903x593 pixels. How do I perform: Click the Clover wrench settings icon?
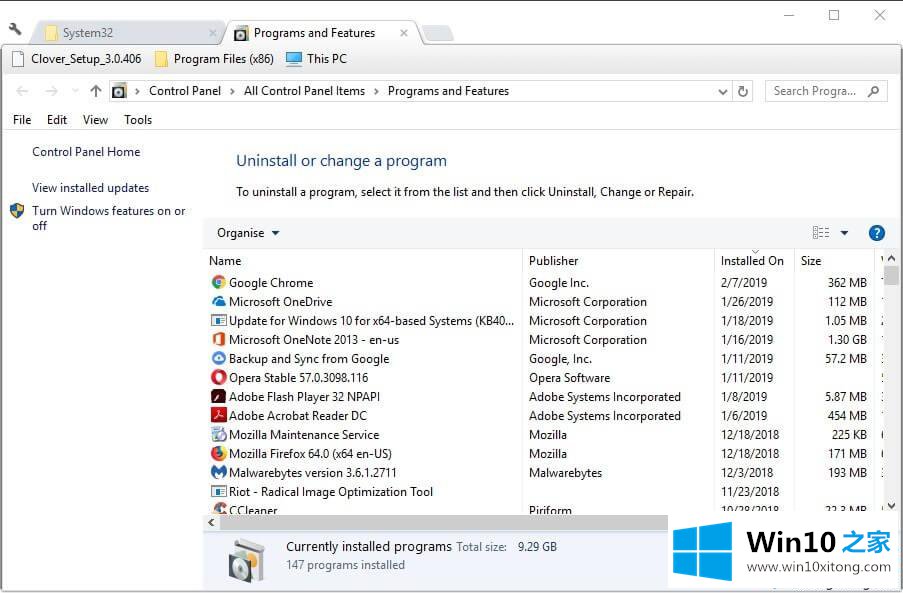(x=15, y=29)
